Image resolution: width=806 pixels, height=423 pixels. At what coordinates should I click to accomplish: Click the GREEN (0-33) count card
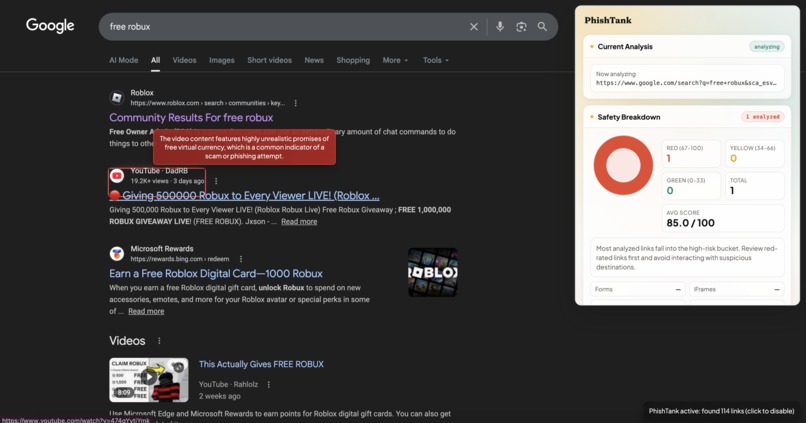(691, 186)
